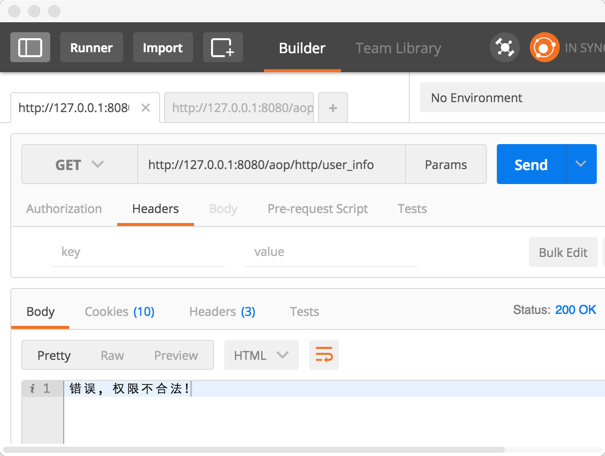Click the Send button
The height and width of the screenshot is (456, 605).
click(x=530, y=165)
